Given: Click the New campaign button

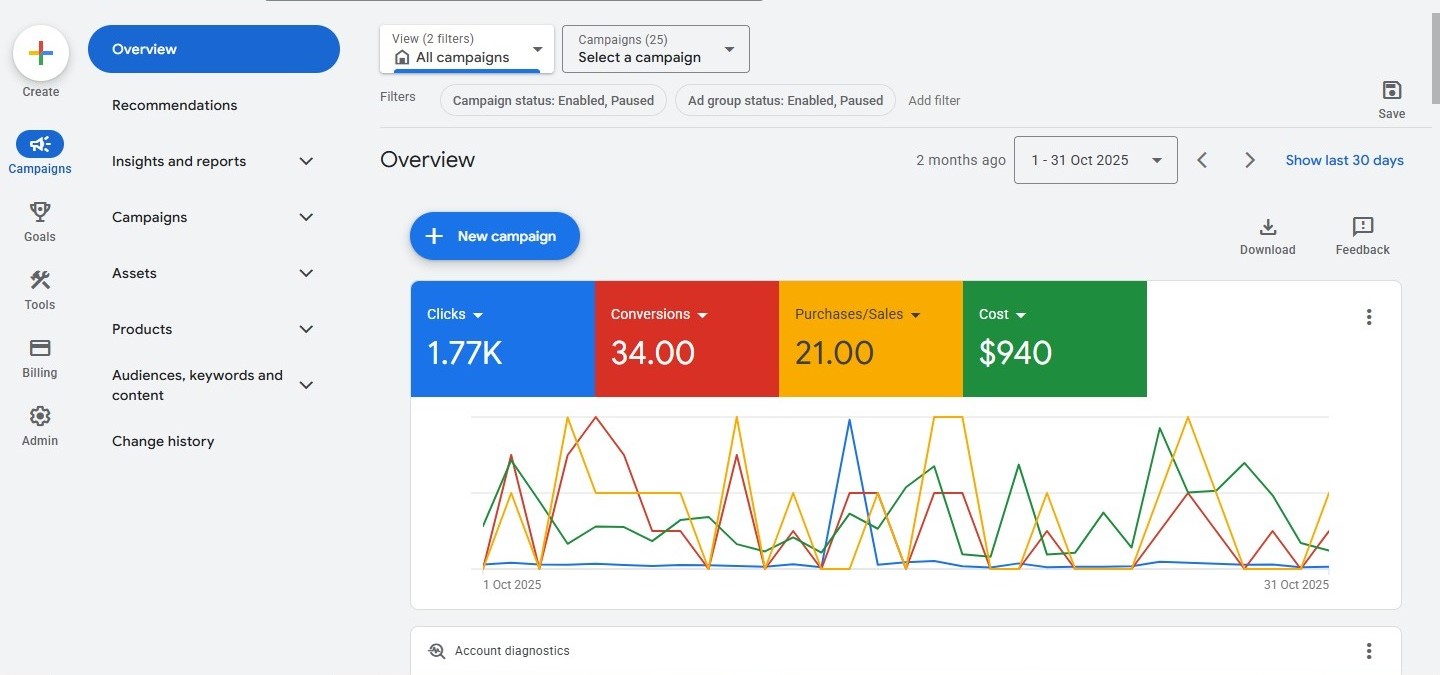Looking at the screenshot, I should (x=494, y=236).
